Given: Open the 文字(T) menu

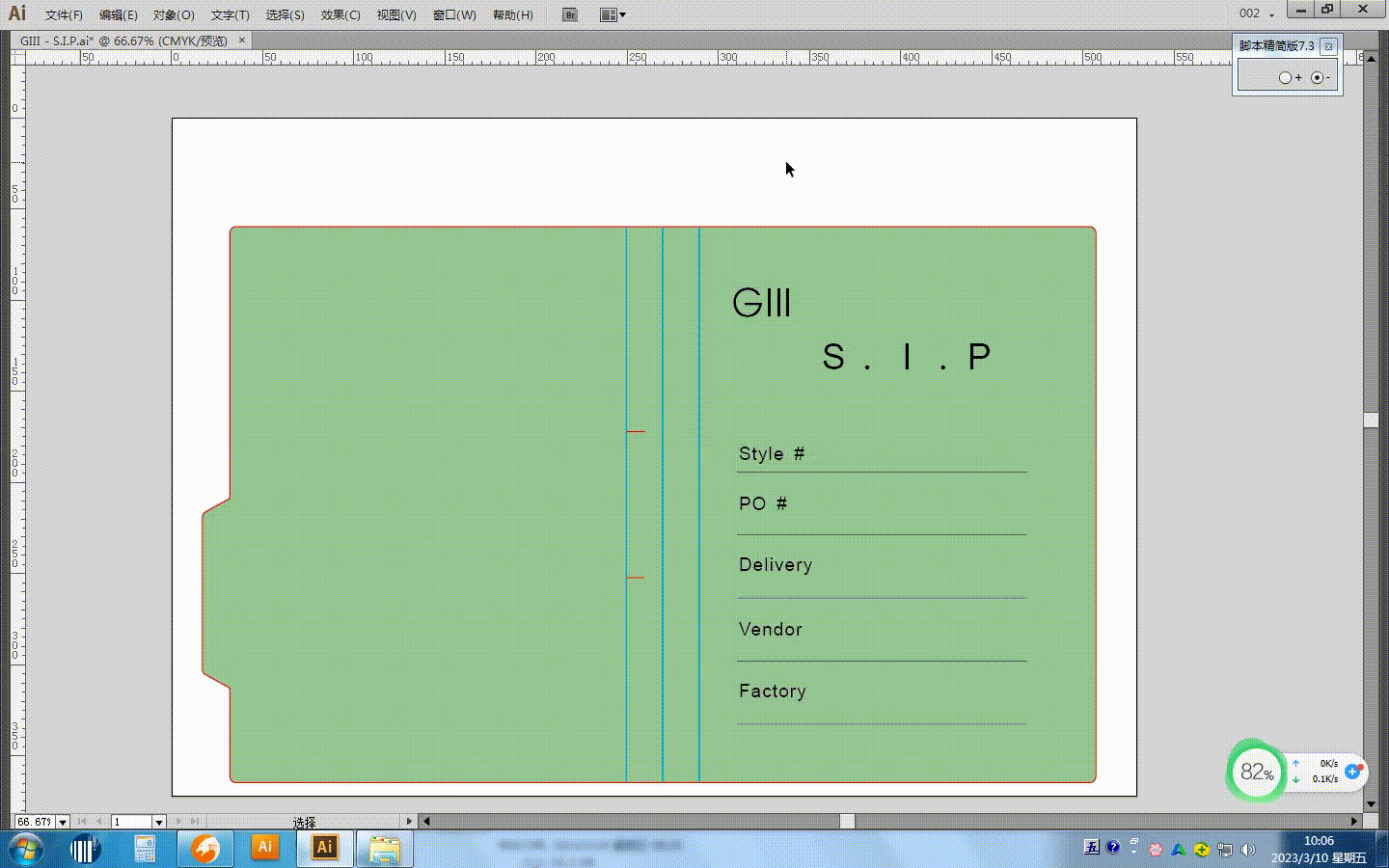Looking at the screenshot, I should (231, 14).
